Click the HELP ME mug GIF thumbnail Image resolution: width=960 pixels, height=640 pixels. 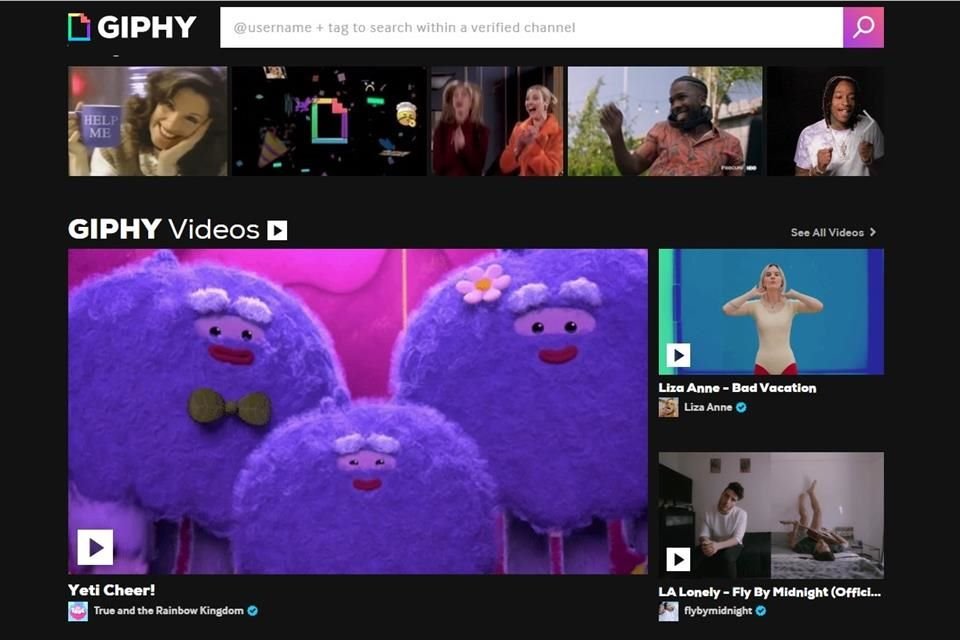click(x=146, y=120)
